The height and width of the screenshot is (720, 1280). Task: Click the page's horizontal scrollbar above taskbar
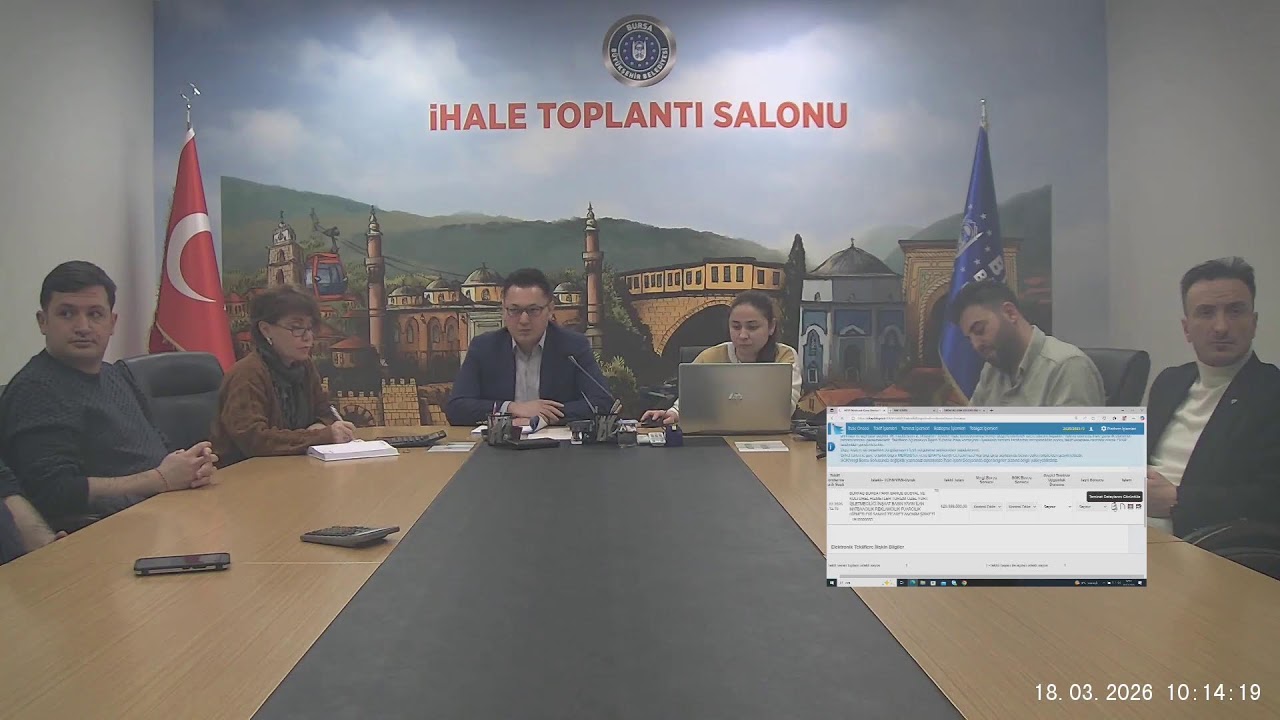tap(990, 576)
